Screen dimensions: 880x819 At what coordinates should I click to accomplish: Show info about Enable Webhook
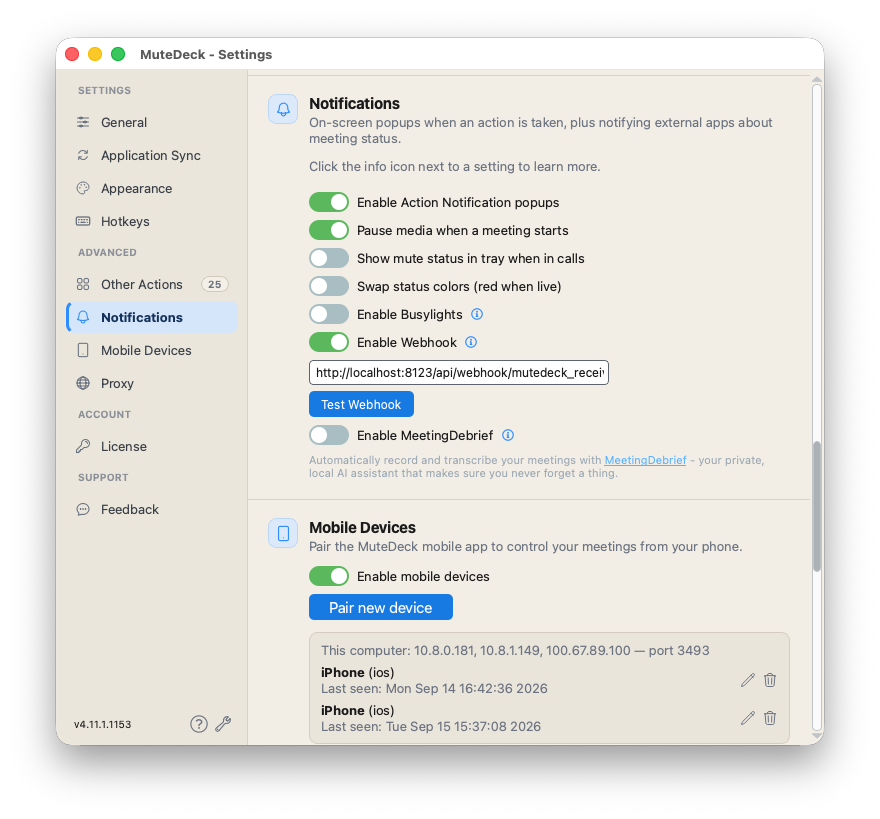point(471,342)
